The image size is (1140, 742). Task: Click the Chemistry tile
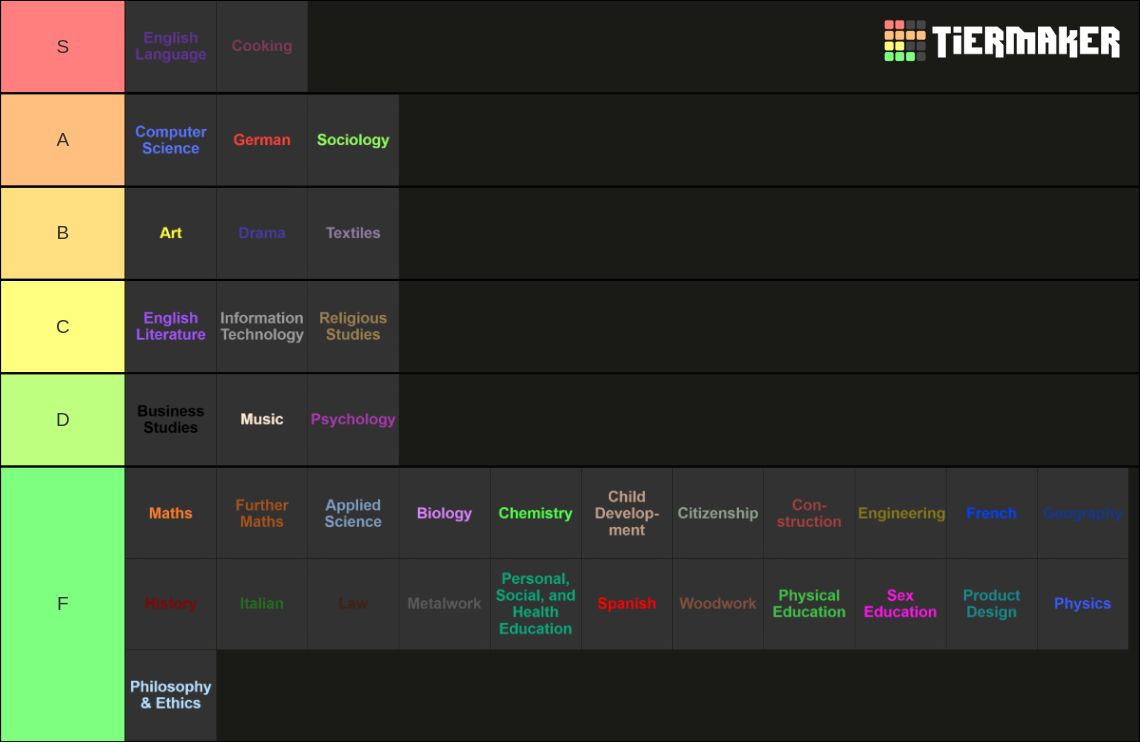535,513
